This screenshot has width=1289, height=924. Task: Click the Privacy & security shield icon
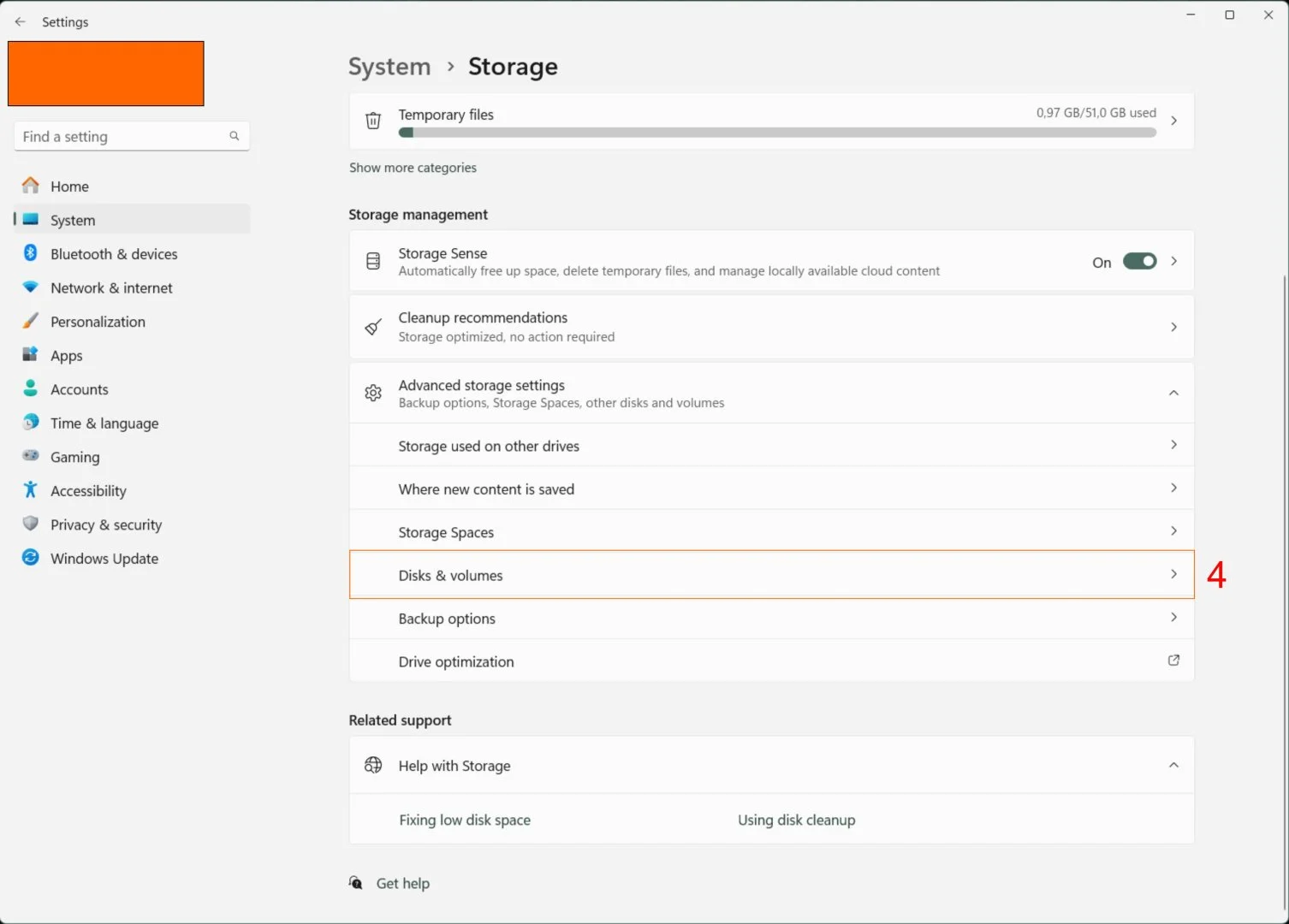[31, 524]
